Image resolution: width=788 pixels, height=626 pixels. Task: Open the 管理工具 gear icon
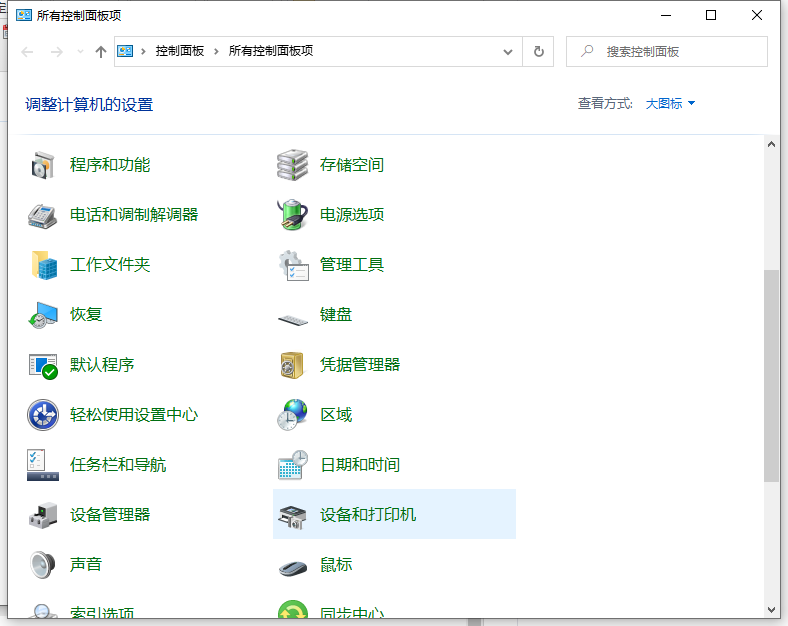coord(292,265)
